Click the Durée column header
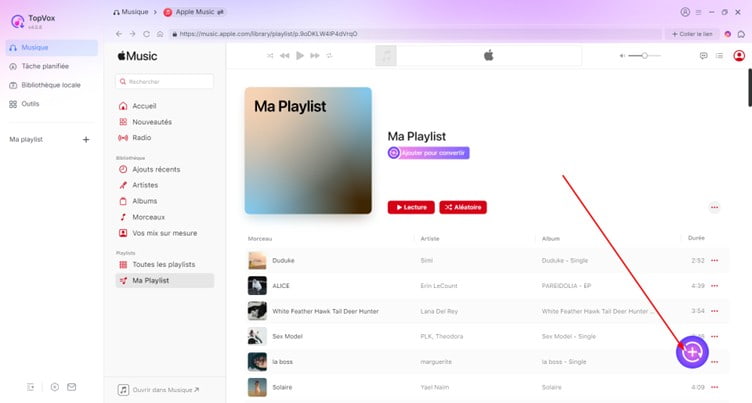Viewport: 752px width, 403px height. coord(696,238)
